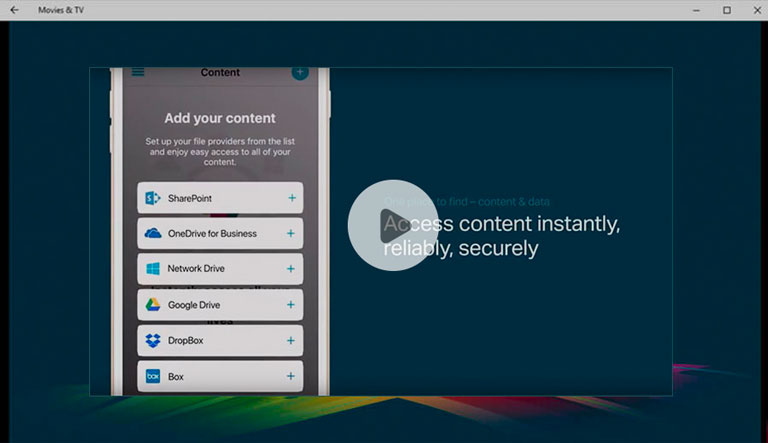Click the DropBox logo icon
The height and width of the screenshot is (443, 768).
pos(153,341)
